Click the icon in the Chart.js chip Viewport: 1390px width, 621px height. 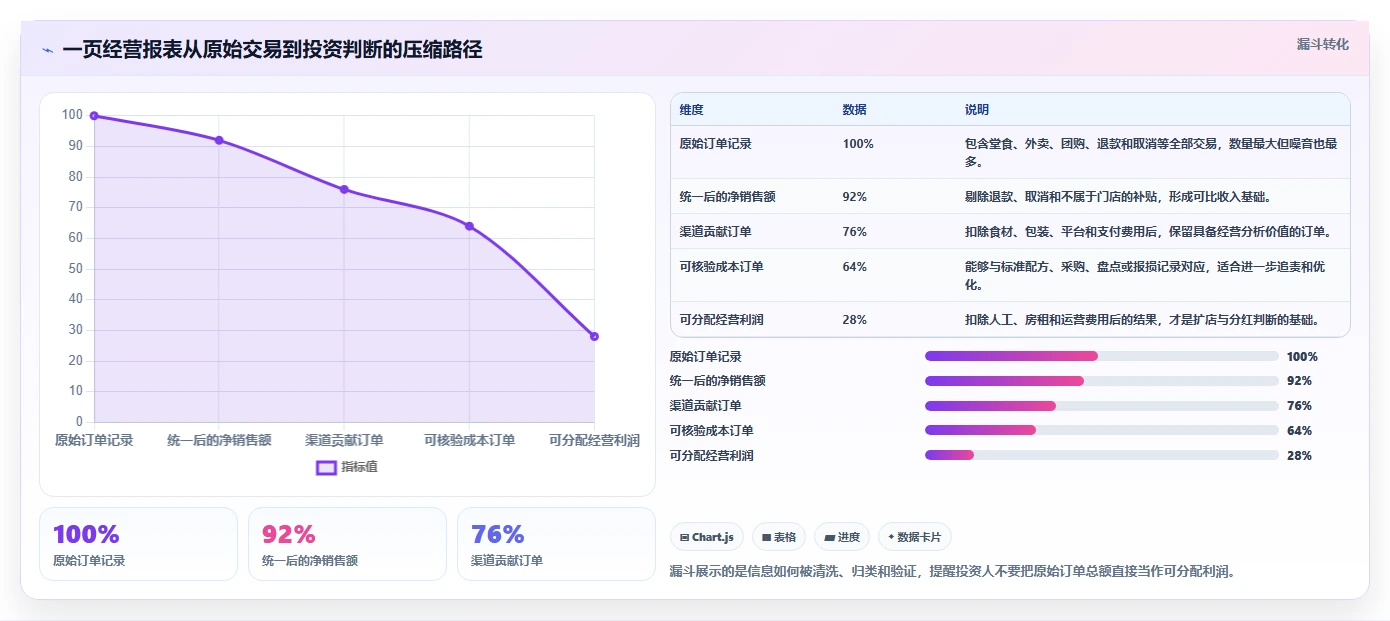point(684,537)
